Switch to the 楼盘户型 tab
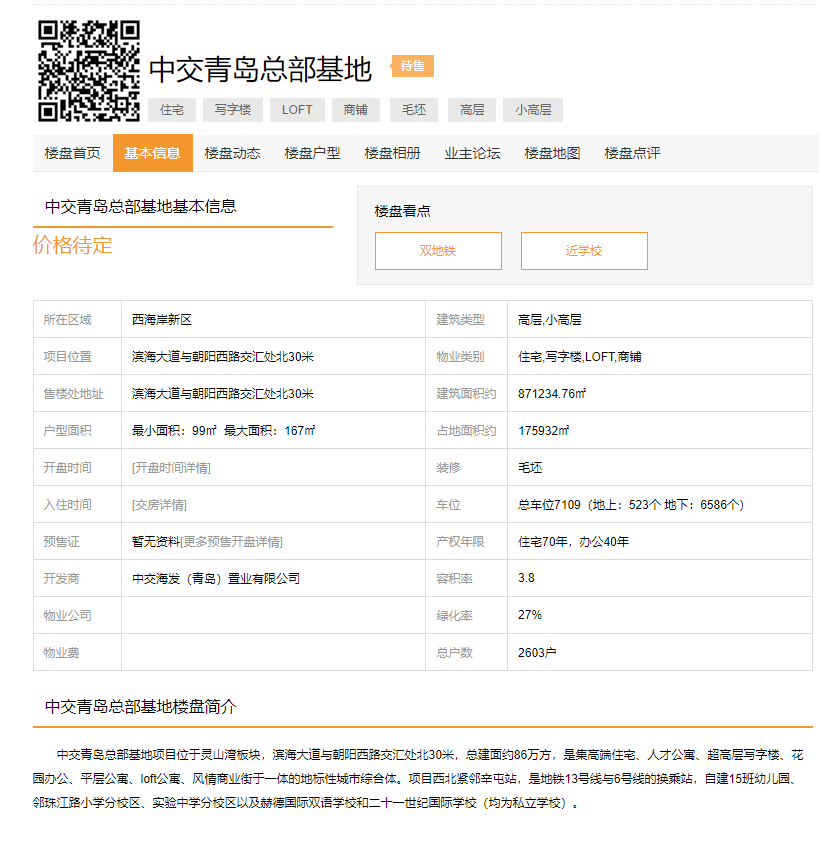The height and width of the screenshot is (845, 819). tap(313, 153)
